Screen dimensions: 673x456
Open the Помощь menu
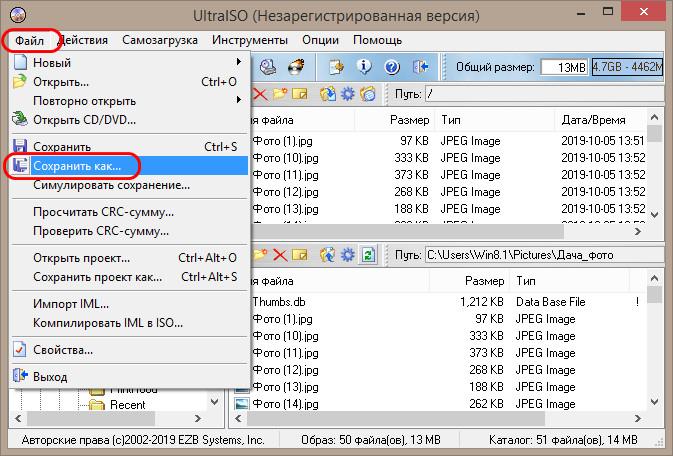tap(377, 40)
